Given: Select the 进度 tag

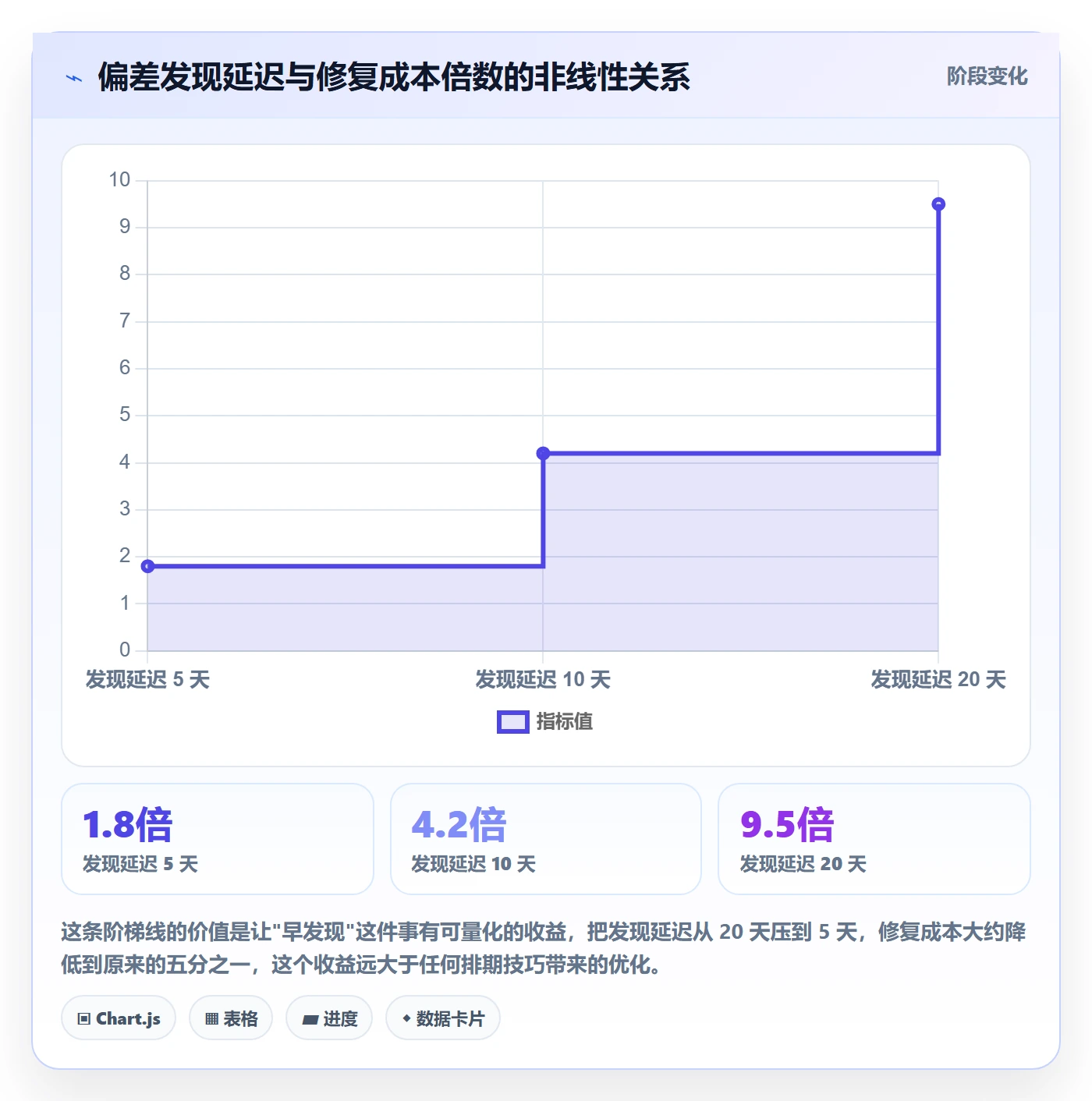Looking at the screenshot, I should click(x=329, y=1018).
